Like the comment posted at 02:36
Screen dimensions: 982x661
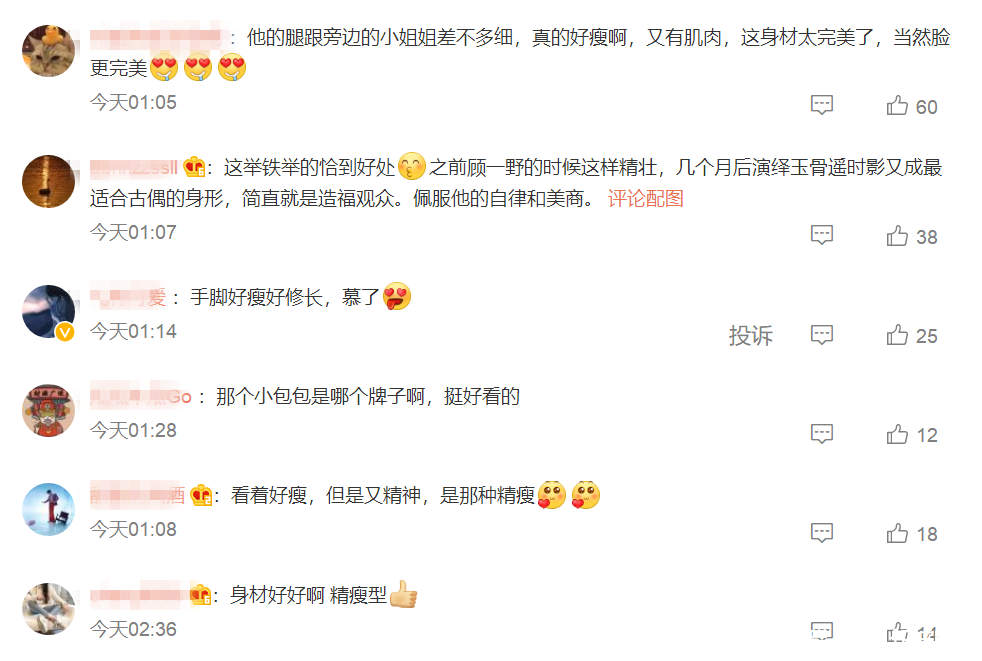(x=911, y=633)
